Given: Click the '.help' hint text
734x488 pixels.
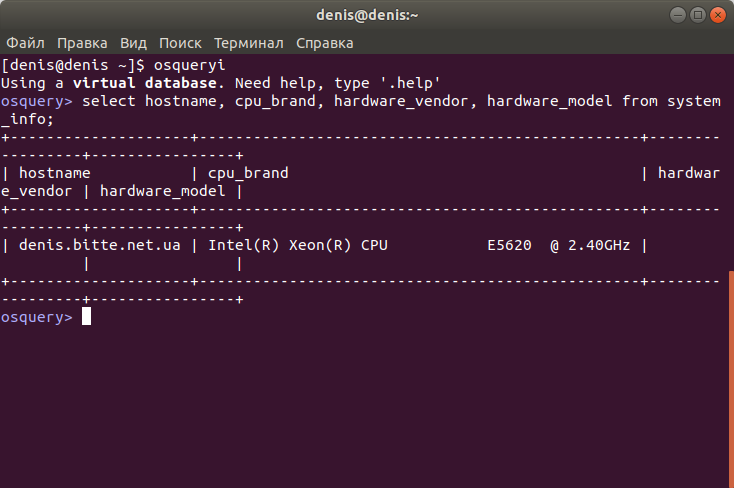Looking at the screenshot, I should (410, 83).
